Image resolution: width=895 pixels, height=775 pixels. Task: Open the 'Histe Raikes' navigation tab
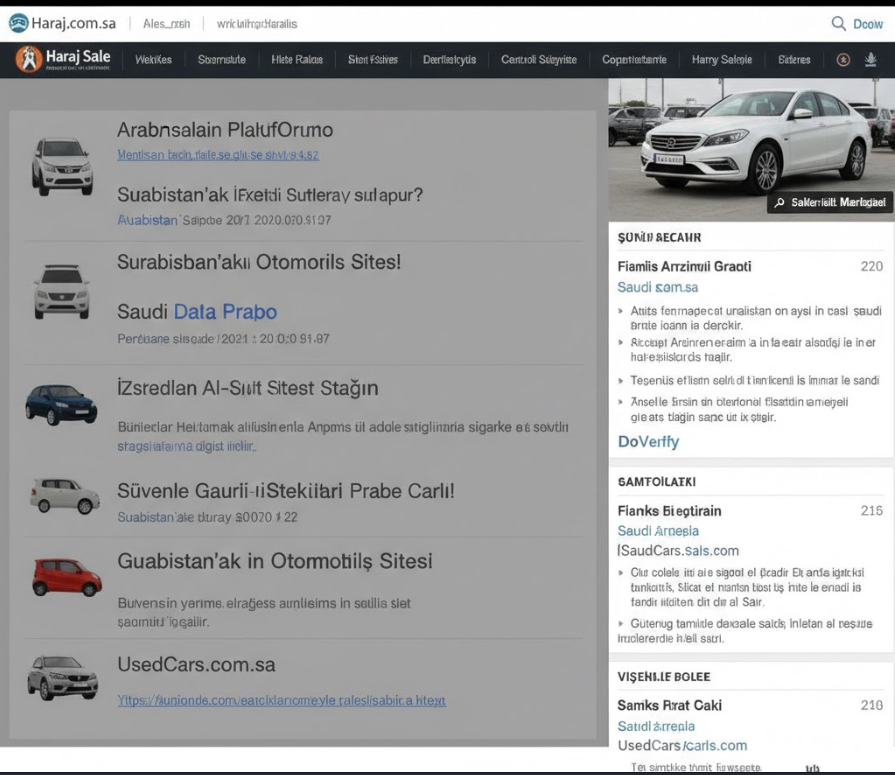(297, 60)
